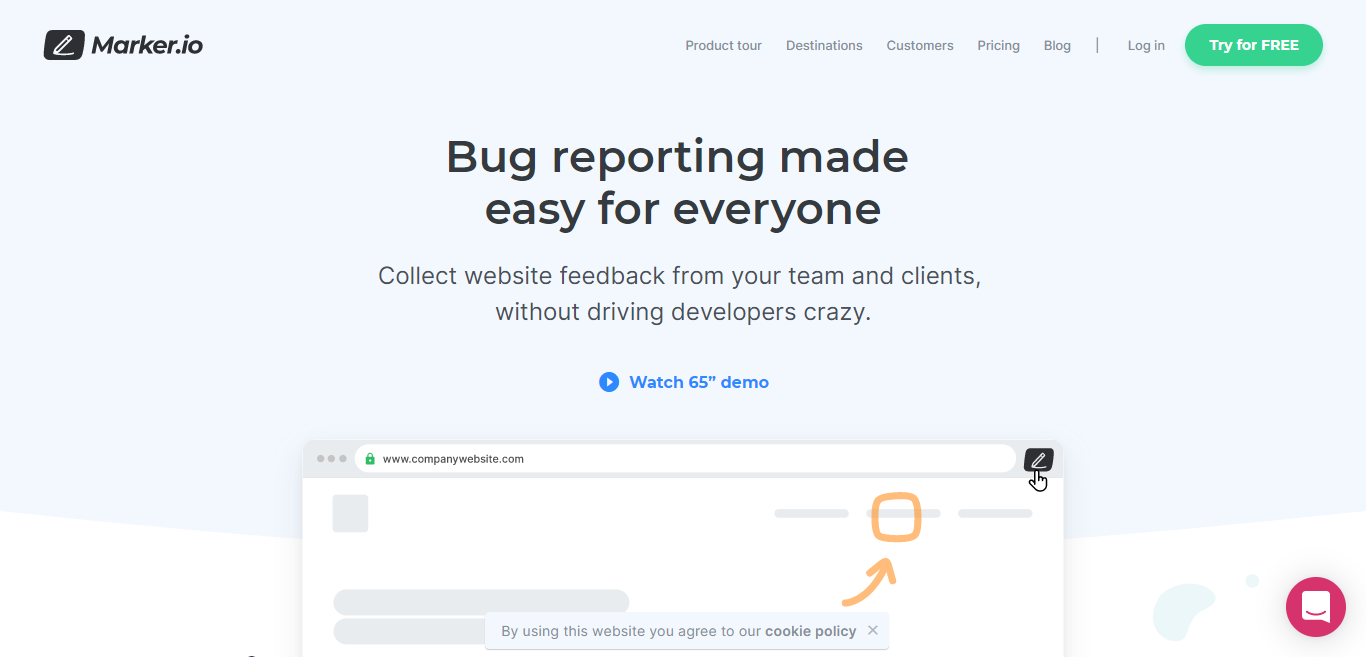Click the three gray window dots in the mock browser
The image size is (1366, 657).
tap(331, 459)
